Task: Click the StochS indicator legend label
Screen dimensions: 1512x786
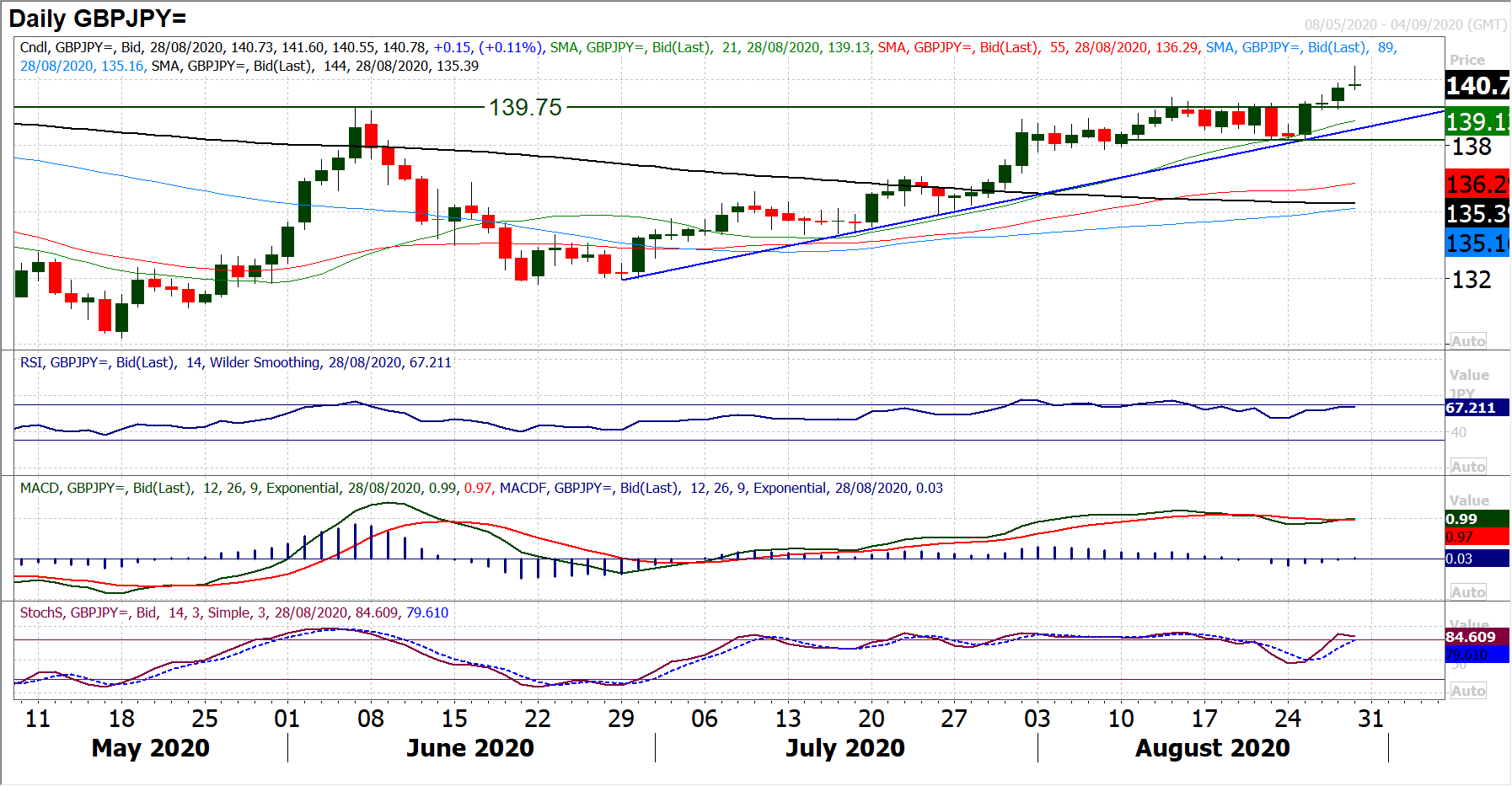Action: pyautogui.click(x=233, y=613)
